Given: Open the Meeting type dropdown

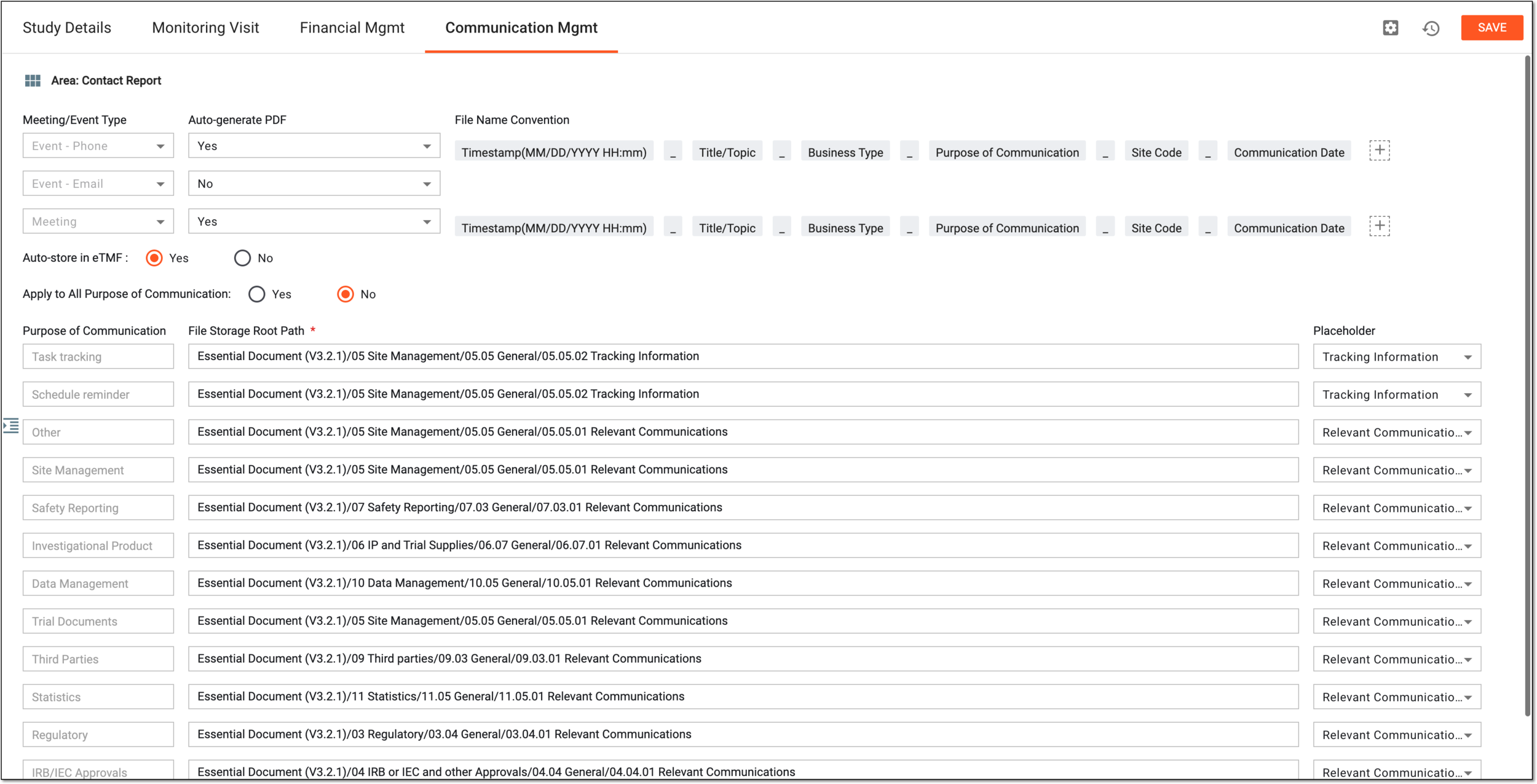Looking at the screenshot, I should (98, 221).
